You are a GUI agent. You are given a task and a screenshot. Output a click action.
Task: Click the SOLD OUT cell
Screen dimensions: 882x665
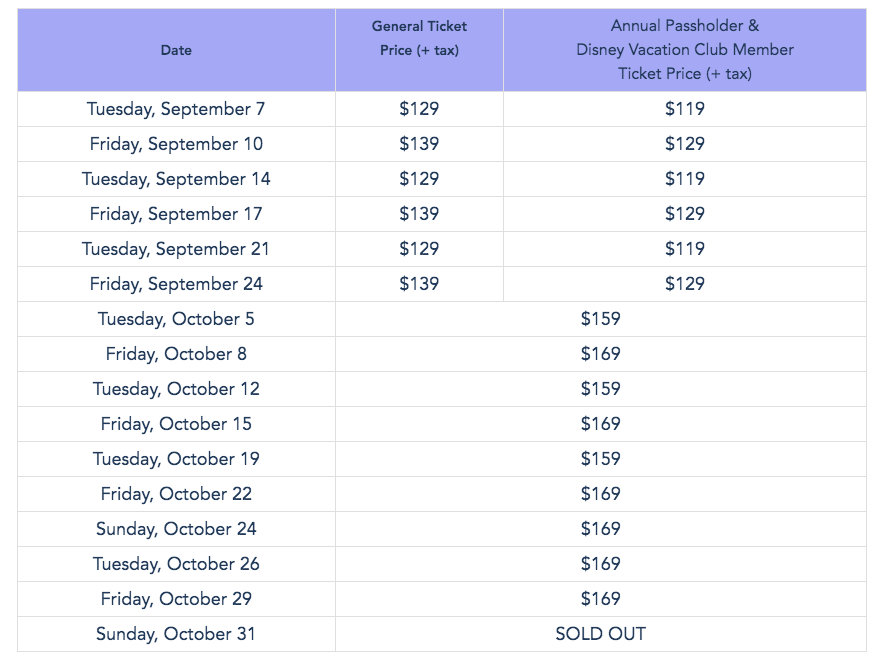(600, 634)
